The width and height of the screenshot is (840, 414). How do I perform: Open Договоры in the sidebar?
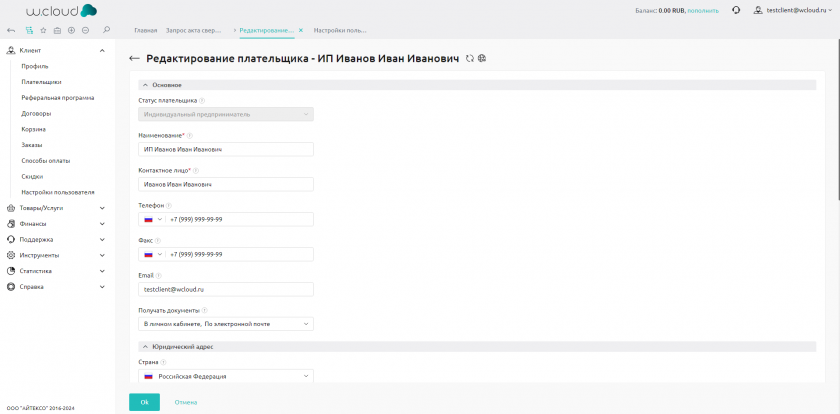pos(36,113)
